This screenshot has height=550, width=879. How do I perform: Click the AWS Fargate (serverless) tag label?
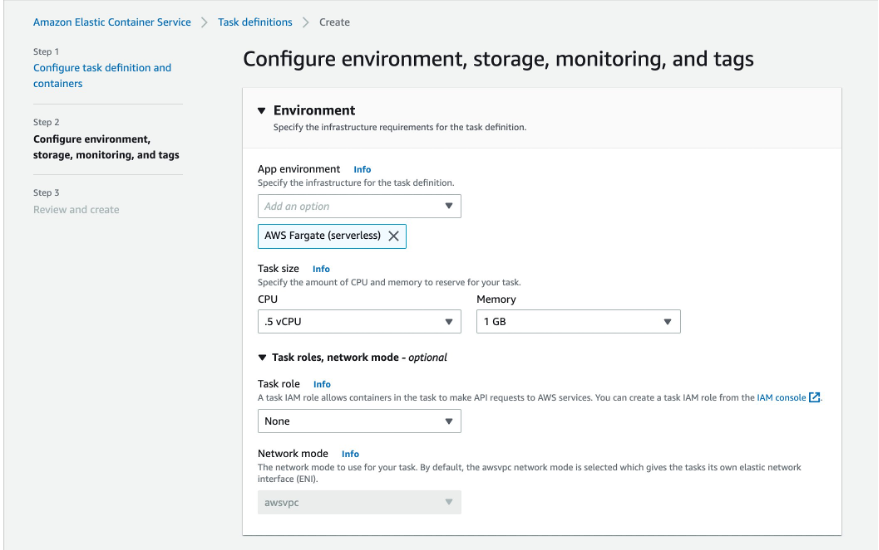pos(322,235)
